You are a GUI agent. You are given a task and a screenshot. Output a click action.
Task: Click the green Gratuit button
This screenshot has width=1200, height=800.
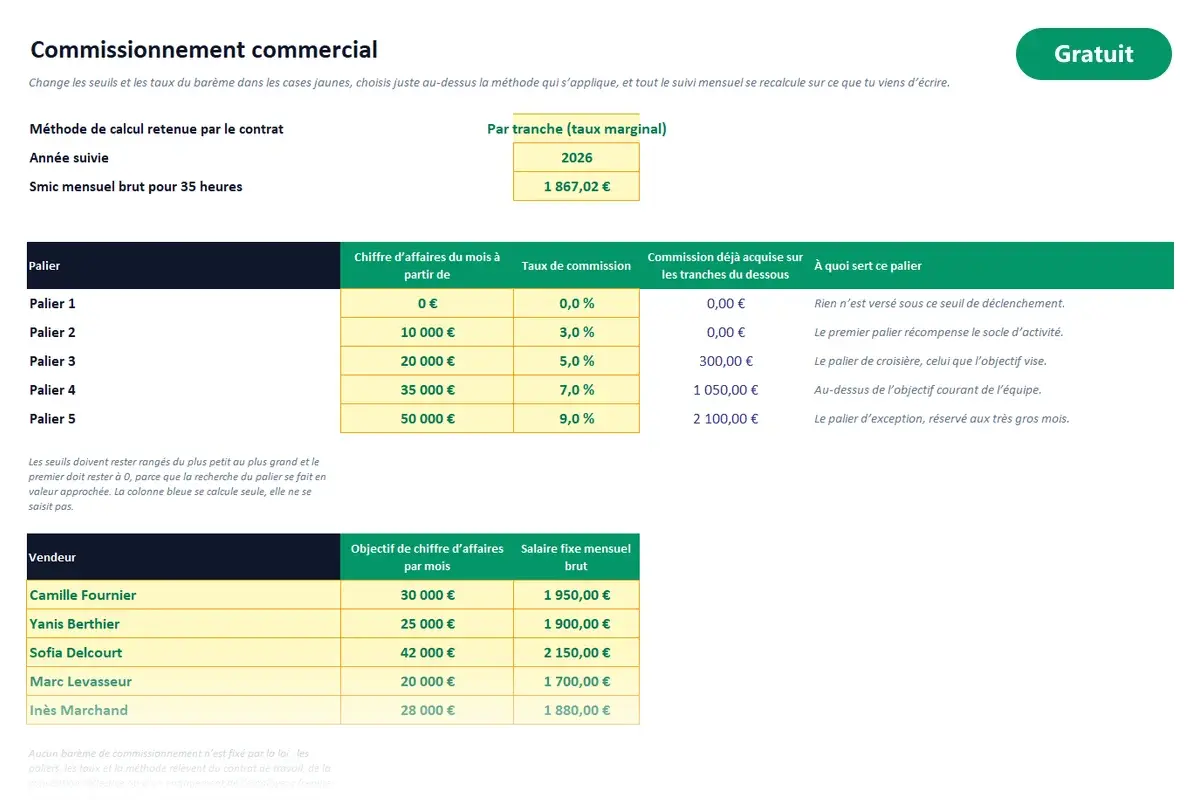(x=1093, y=54)
